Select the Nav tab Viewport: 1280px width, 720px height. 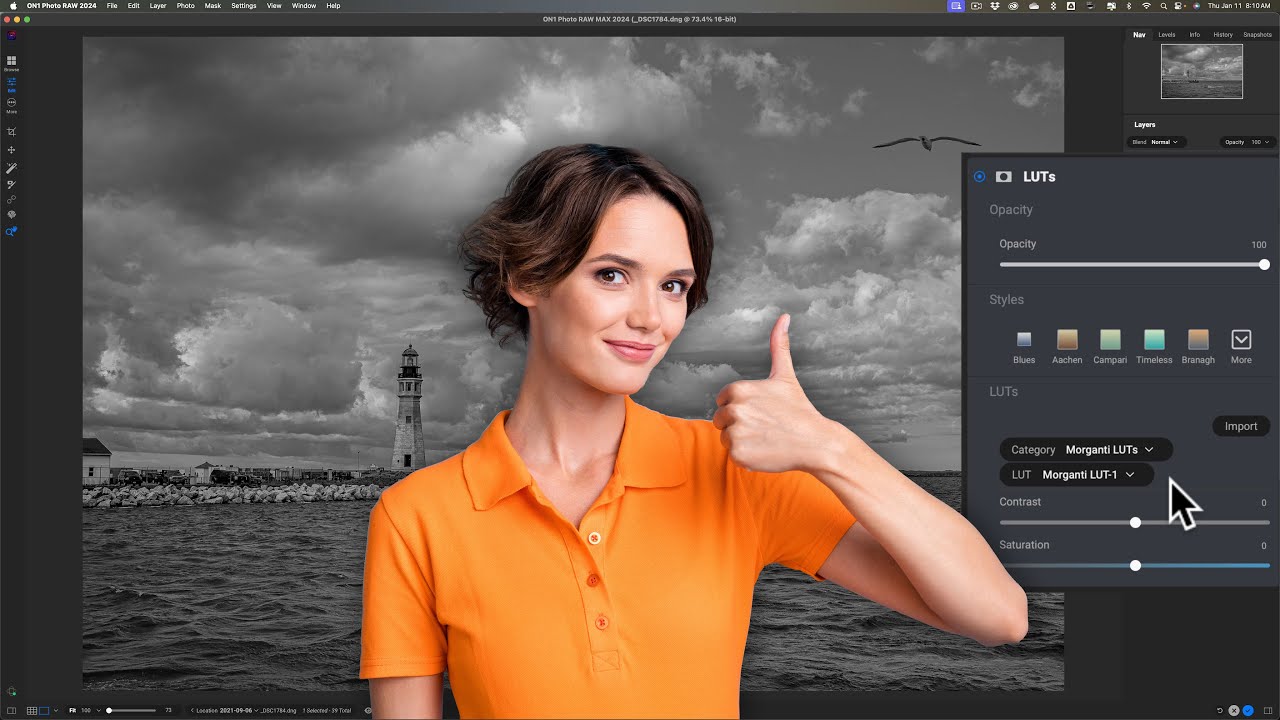(x=1139, y=35)
